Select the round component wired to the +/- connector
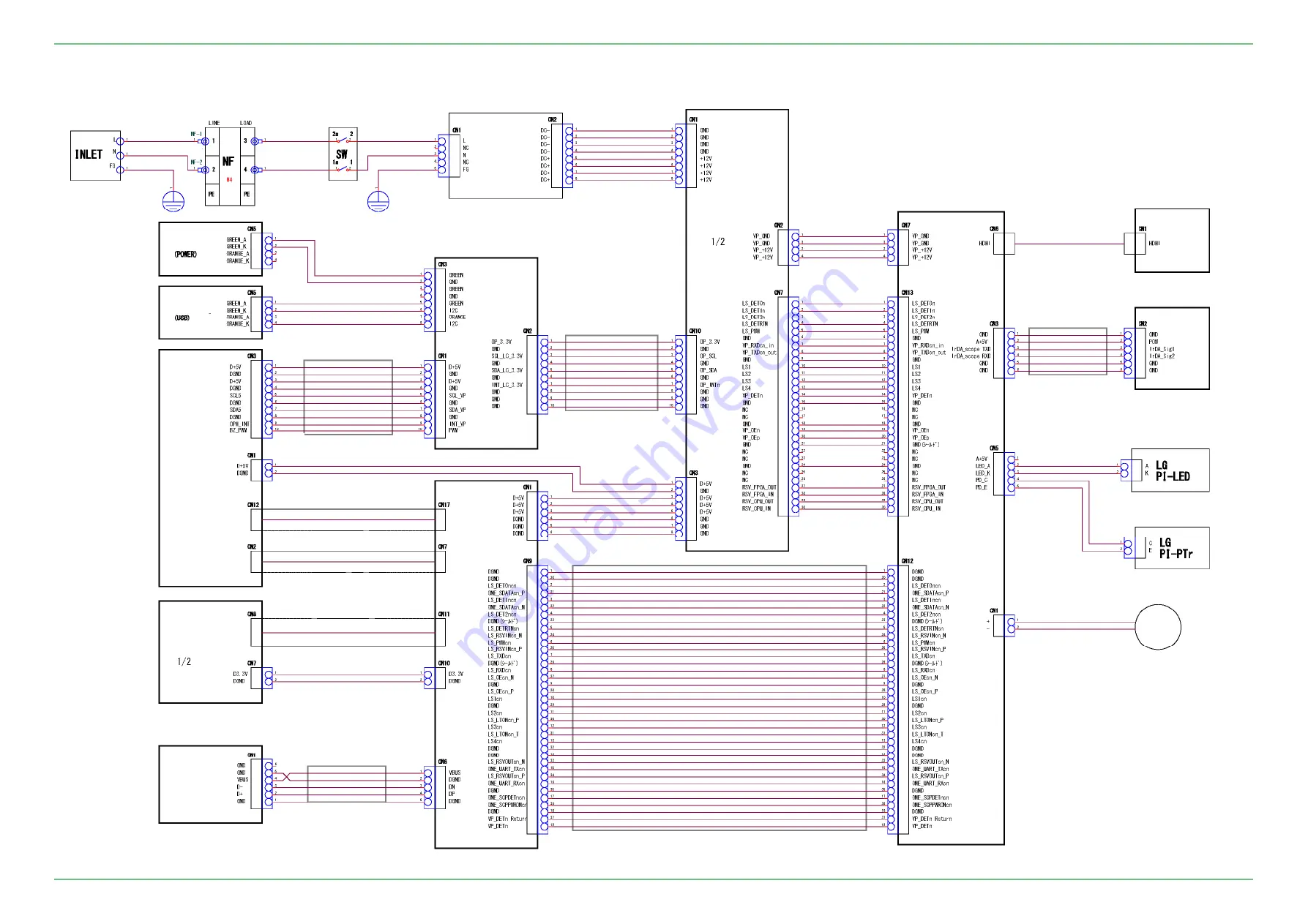 [x=1158, y=627]
